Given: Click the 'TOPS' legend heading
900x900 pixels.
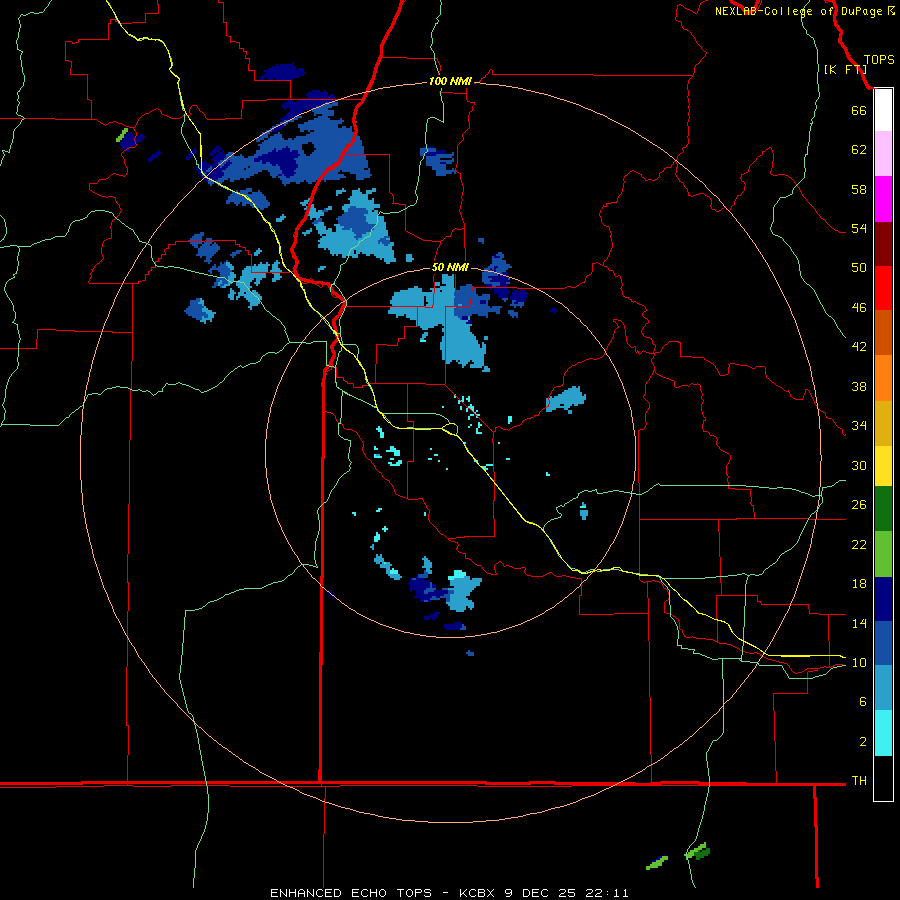Looking at the screenshot, I should [x=879, y=60].
